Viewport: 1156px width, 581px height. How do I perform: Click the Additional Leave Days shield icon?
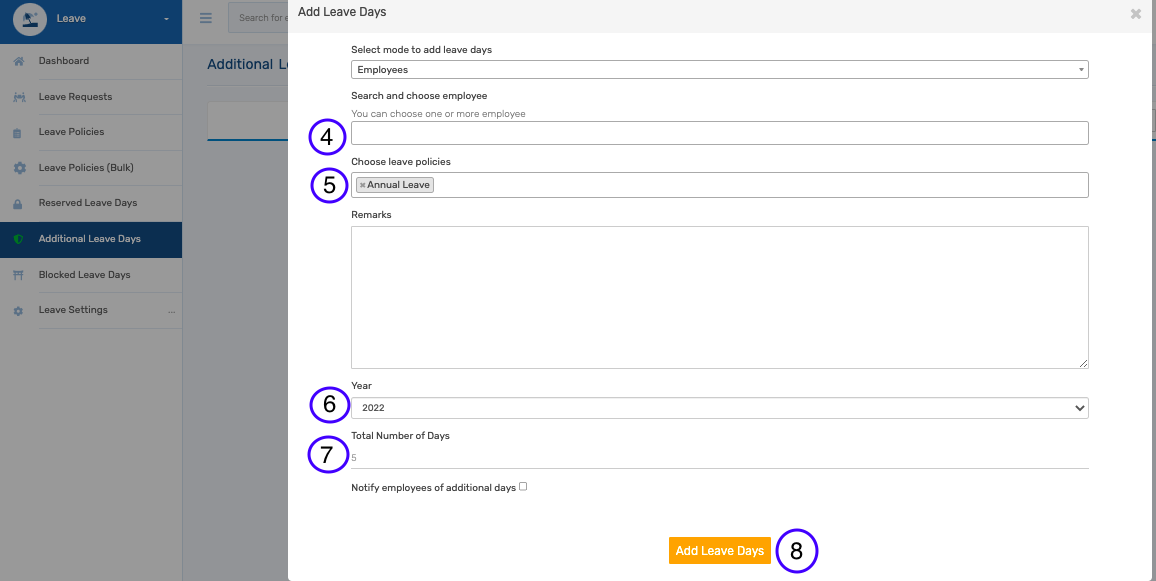pyautogui.click(x=18, y=239)
